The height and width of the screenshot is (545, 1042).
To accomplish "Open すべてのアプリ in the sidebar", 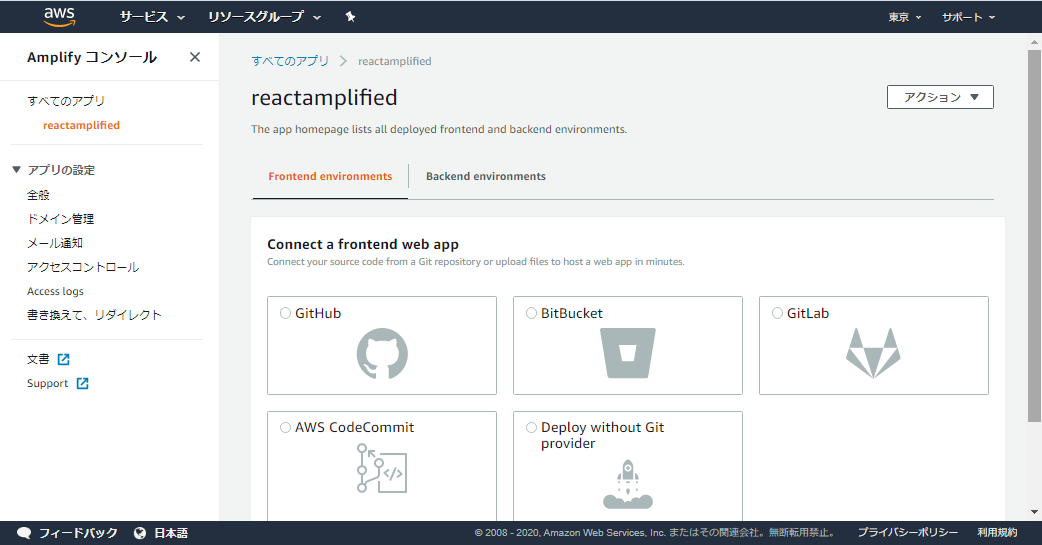I will (x=66, y=101).
